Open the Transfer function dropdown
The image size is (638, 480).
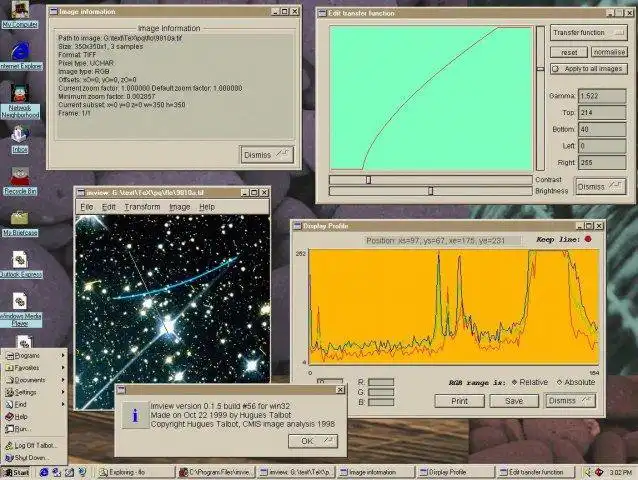click(589, 33)
